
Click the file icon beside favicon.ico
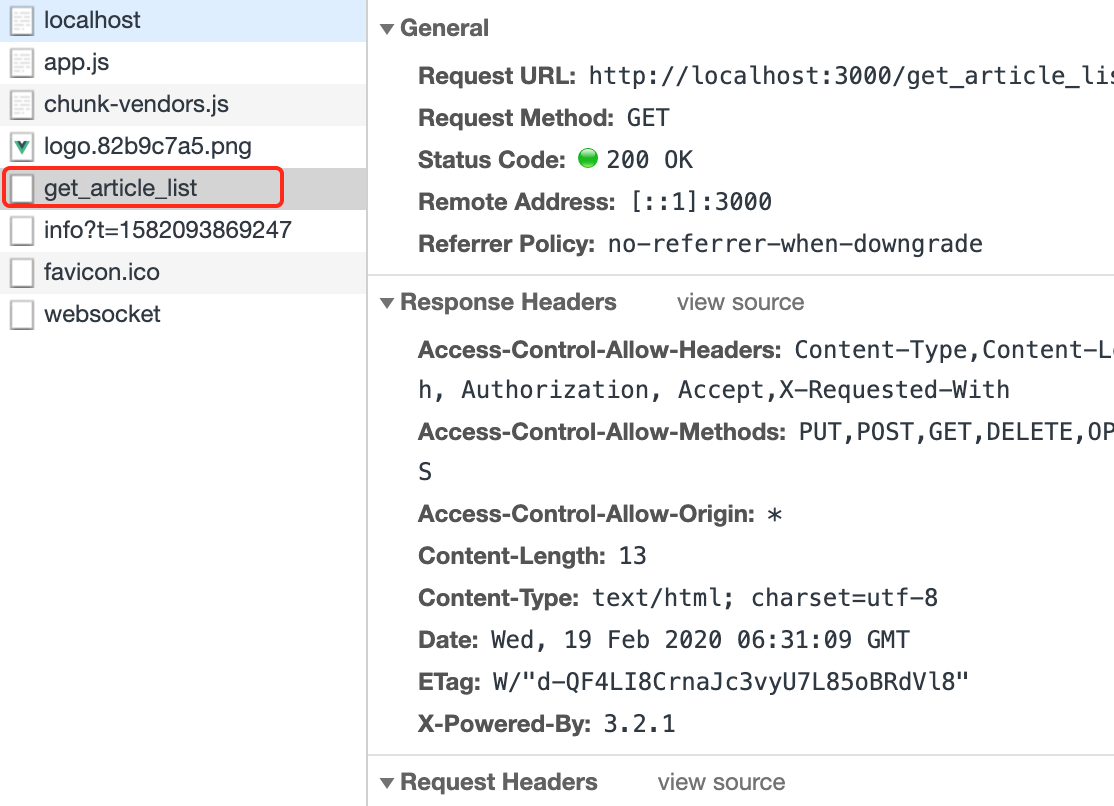(22, 271)
